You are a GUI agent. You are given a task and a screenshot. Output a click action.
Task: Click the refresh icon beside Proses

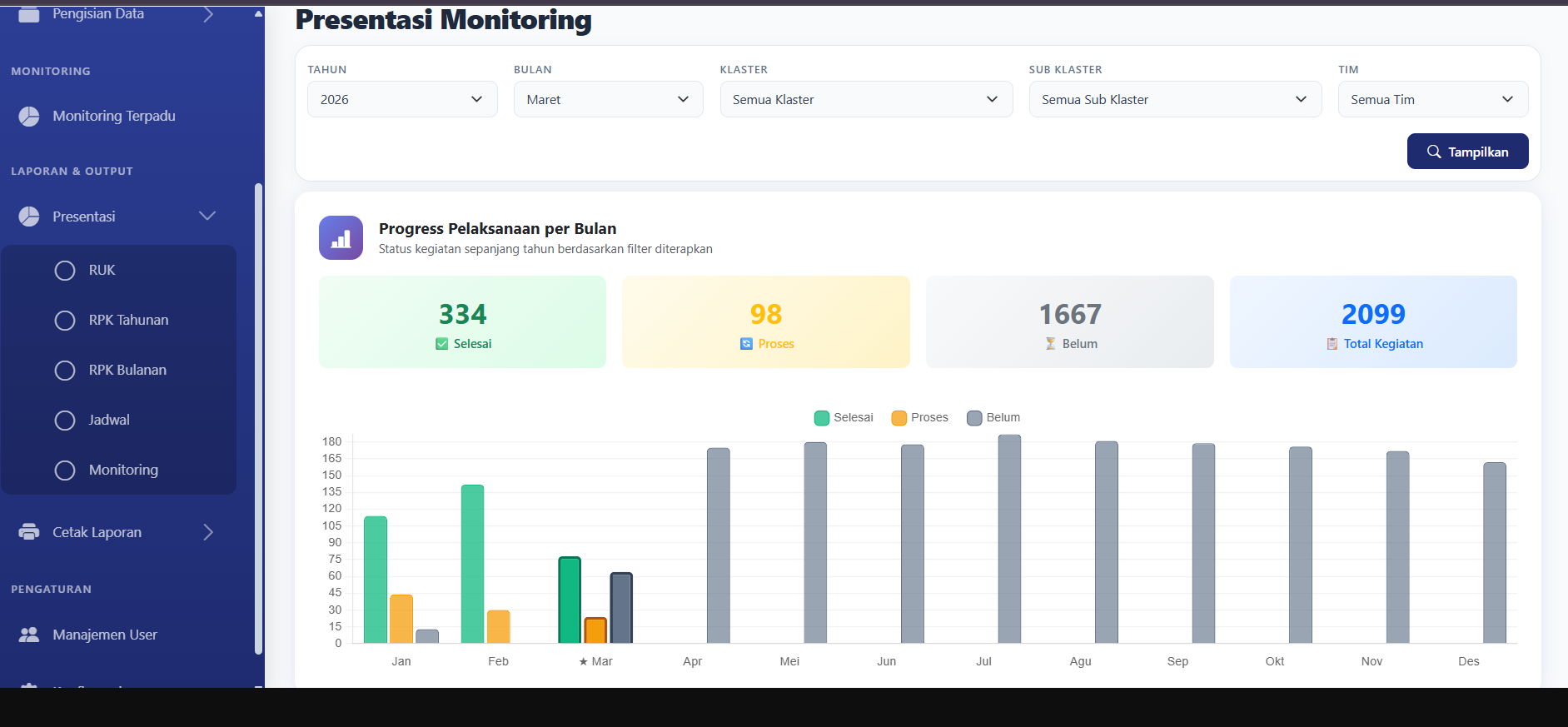(746, 344)
